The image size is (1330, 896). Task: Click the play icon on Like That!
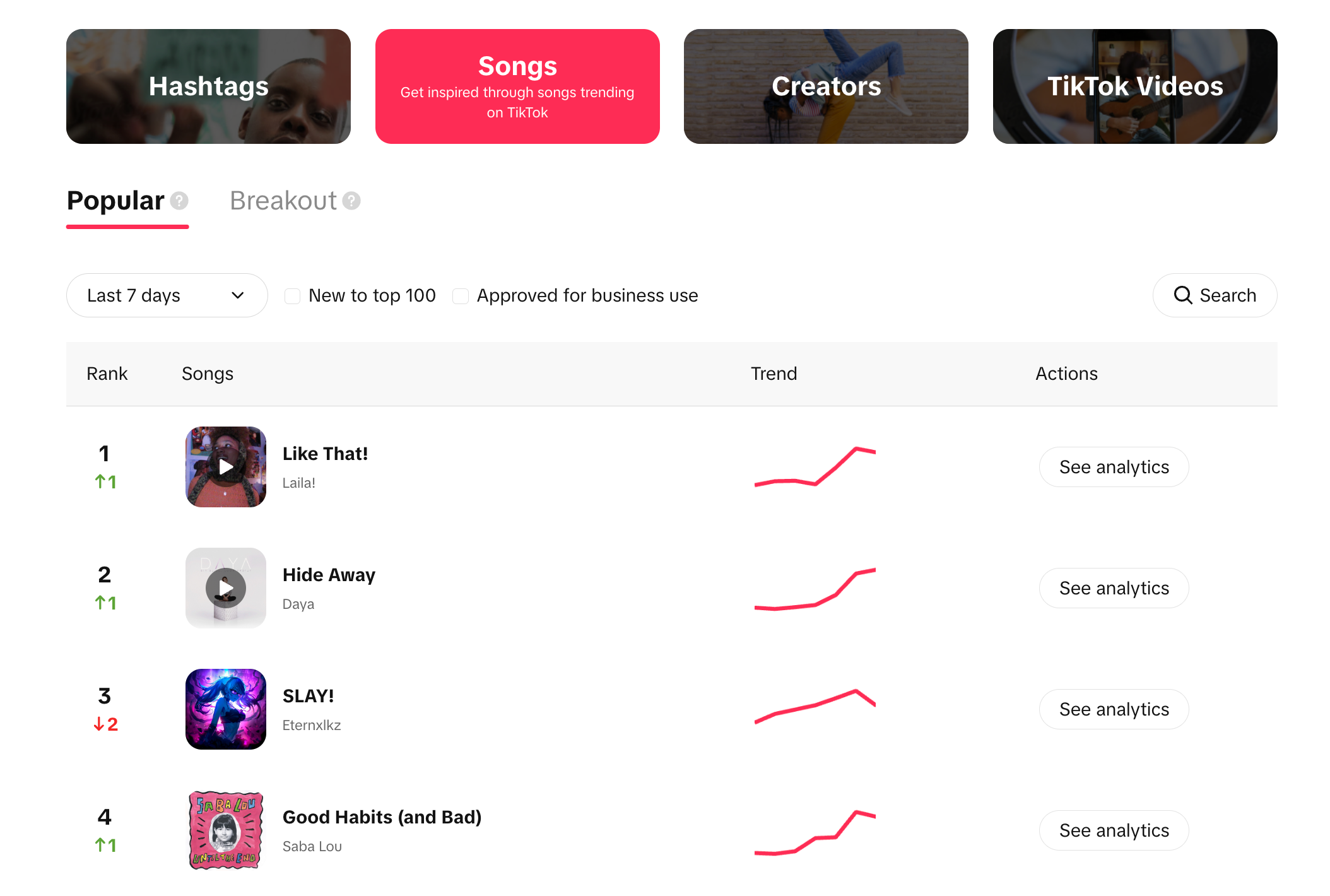(x=225, y=467)
